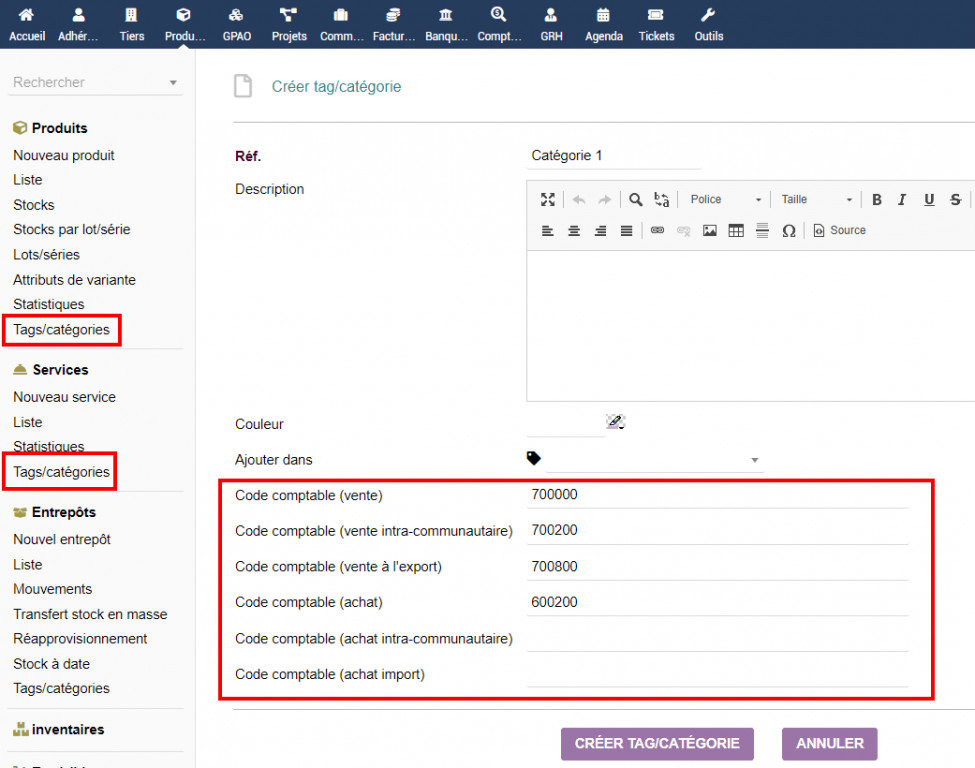Insert an image in the description

tap(710, 231)
